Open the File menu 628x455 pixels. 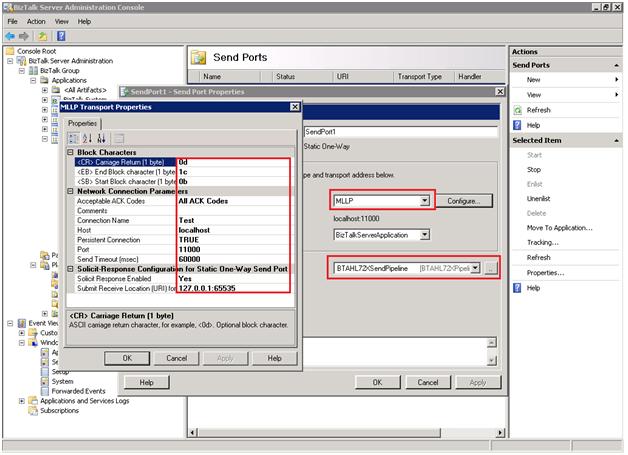[x=12, y=22]
